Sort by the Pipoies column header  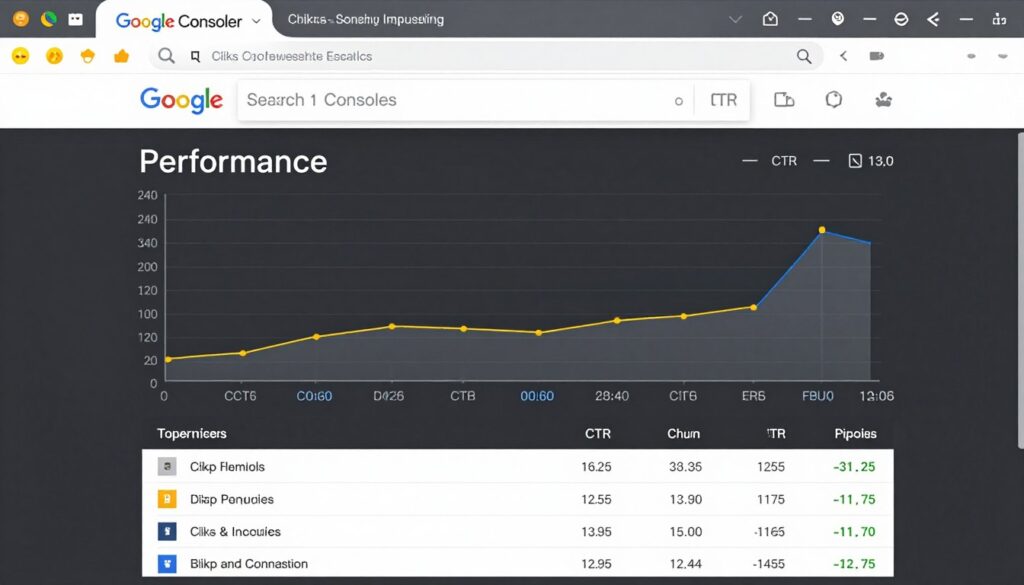click(856, 434)
